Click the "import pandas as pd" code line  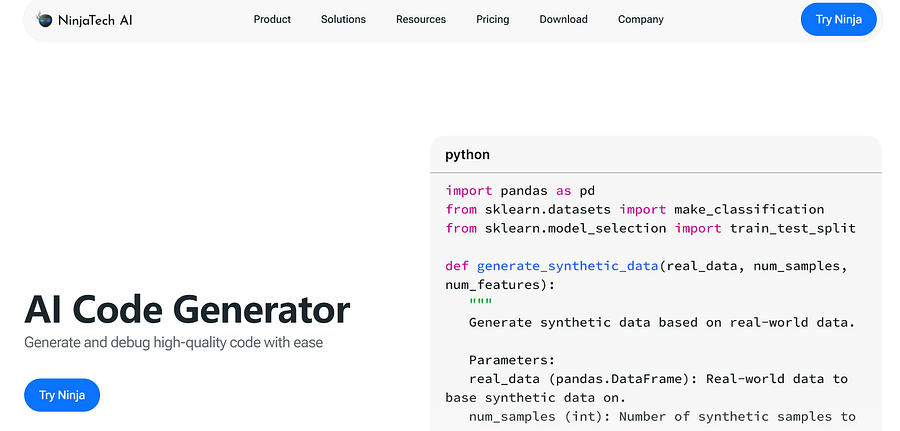click(x=520, y=191)
